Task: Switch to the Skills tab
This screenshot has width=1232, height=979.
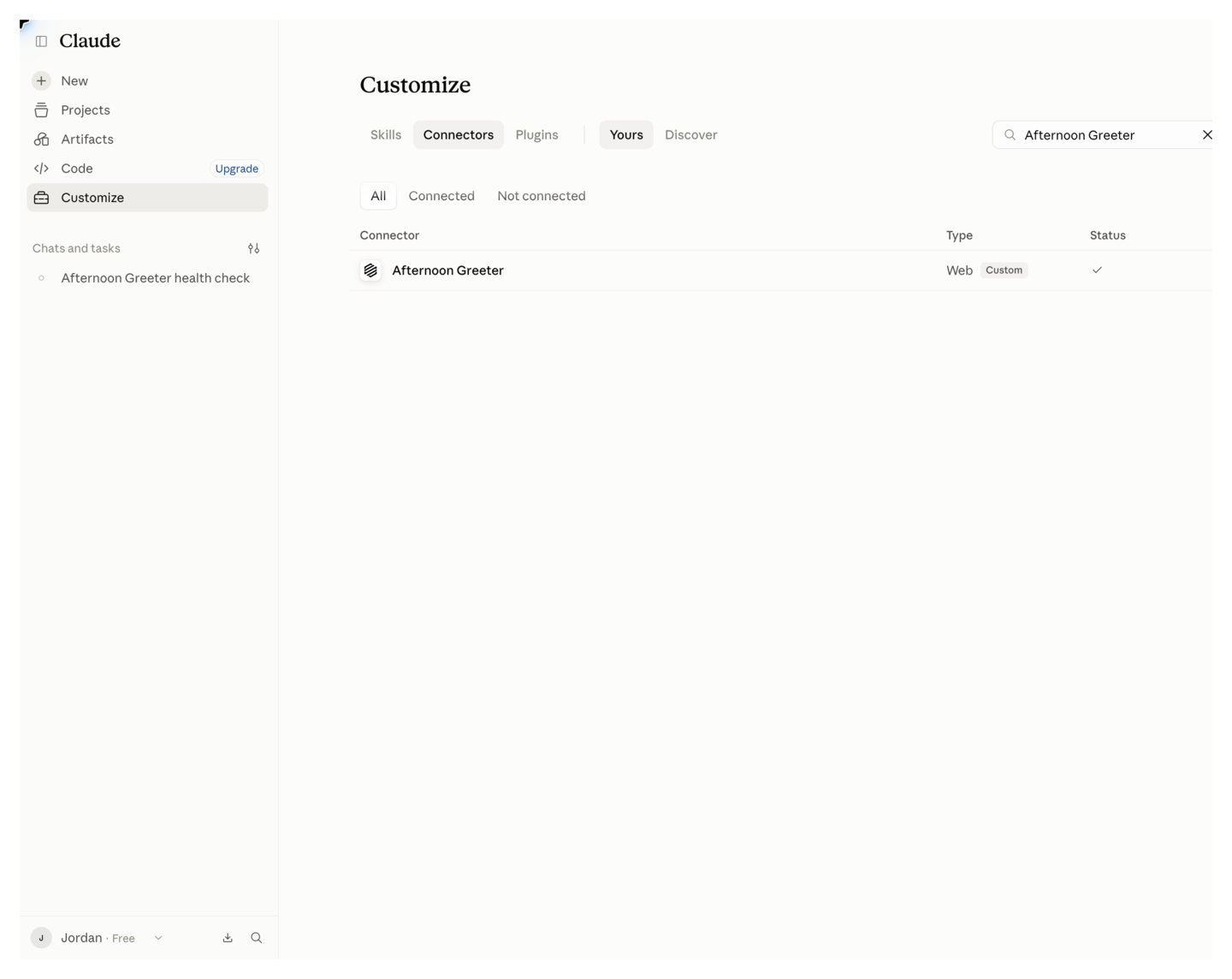Action: [x=386, y=135]
